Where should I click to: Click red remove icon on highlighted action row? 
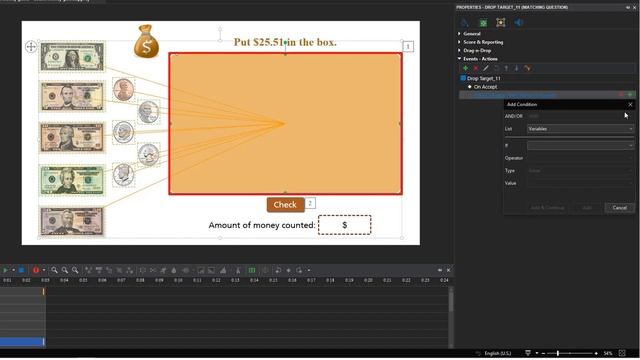621,95
